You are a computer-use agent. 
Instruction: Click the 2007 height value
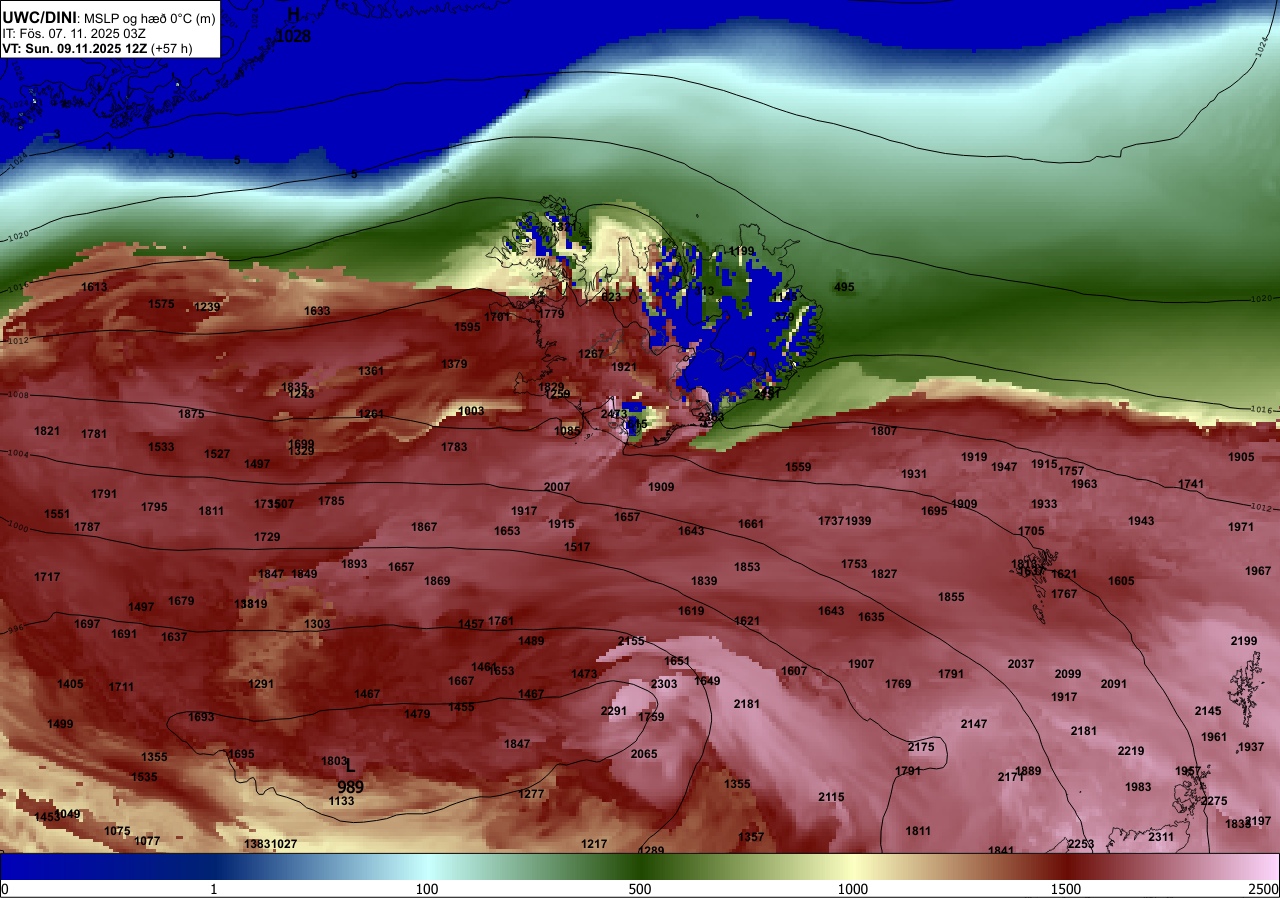[557, 487]
